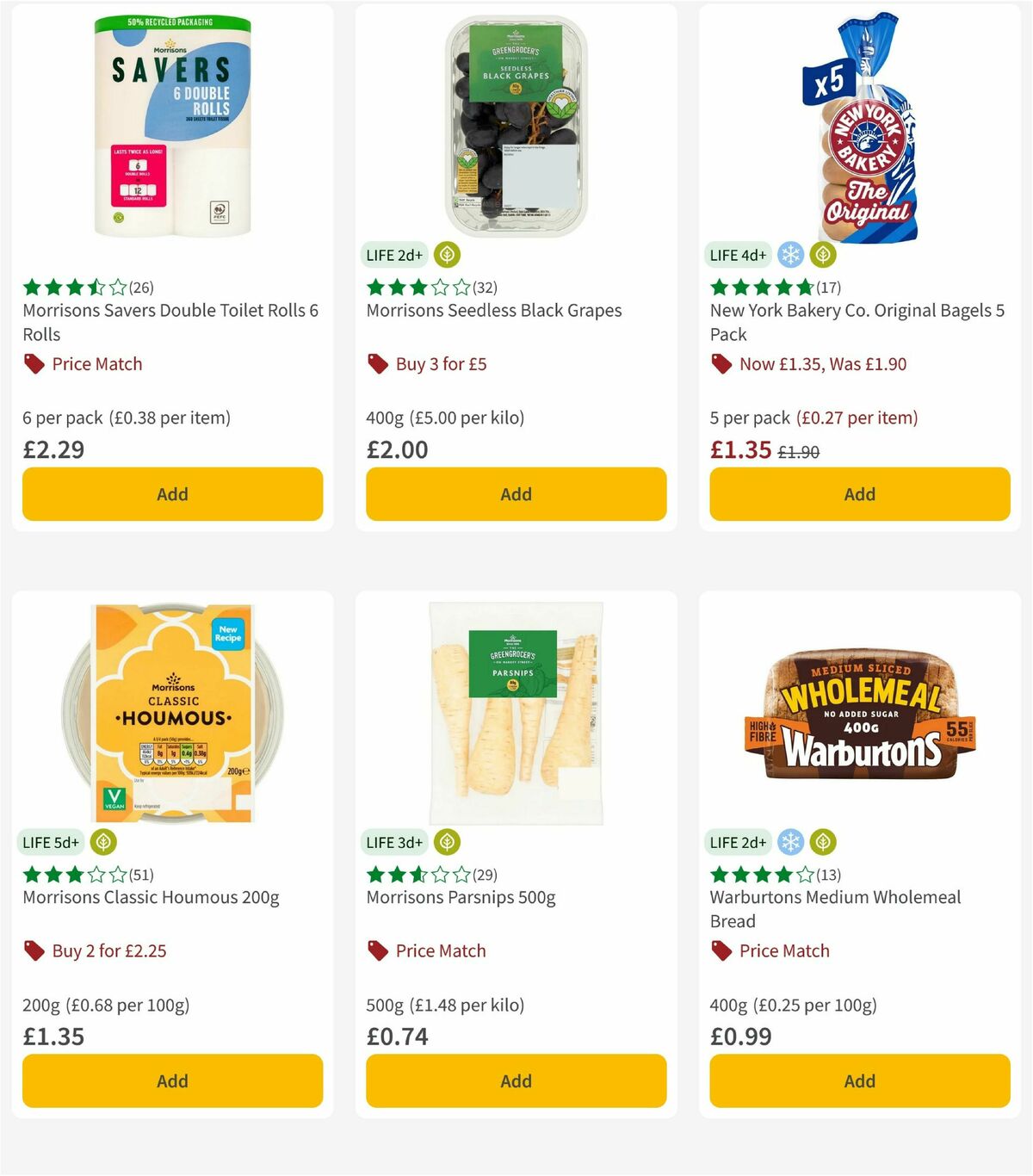The height and width of the screenshot is (1176, 1033).
Task: Click the star rating on the grapes product
Action: click(416, 288)
